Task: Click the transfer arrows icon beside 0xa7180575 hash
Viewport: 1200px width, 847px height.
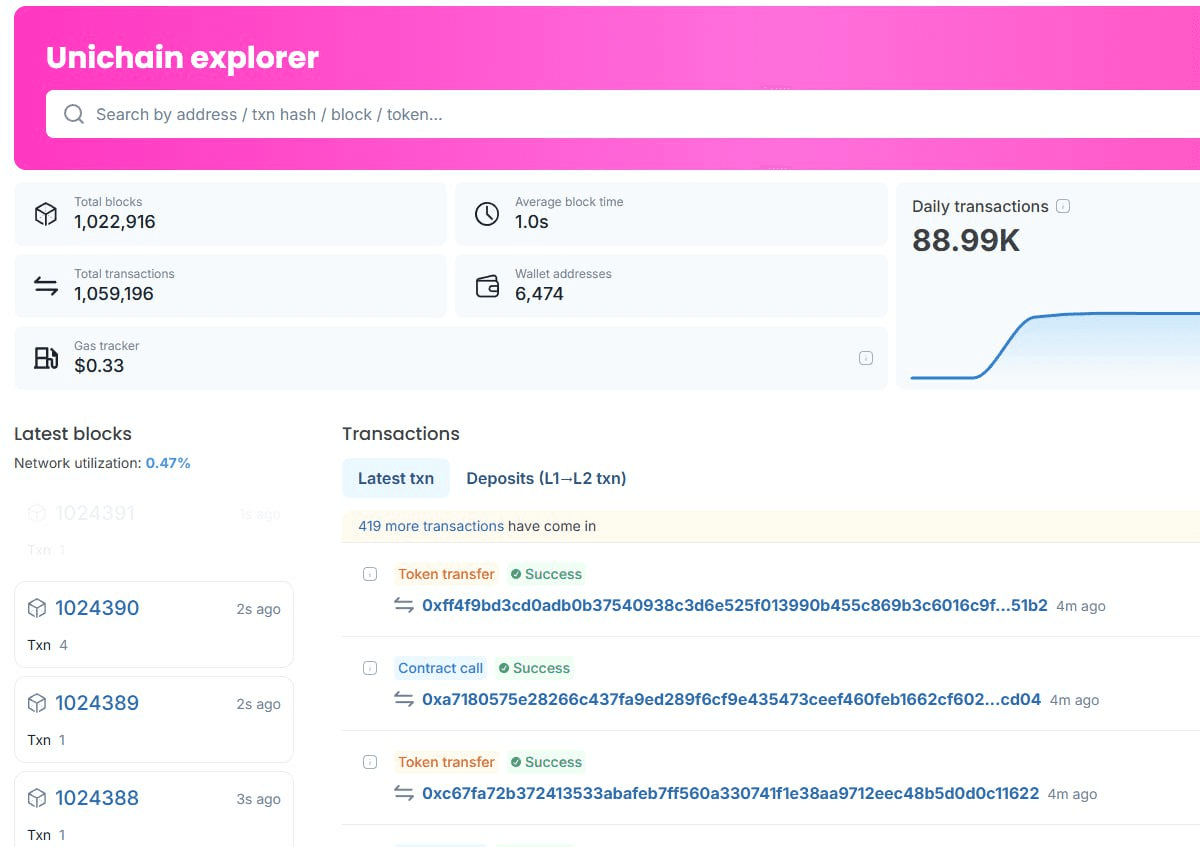Action: point(404,700)
